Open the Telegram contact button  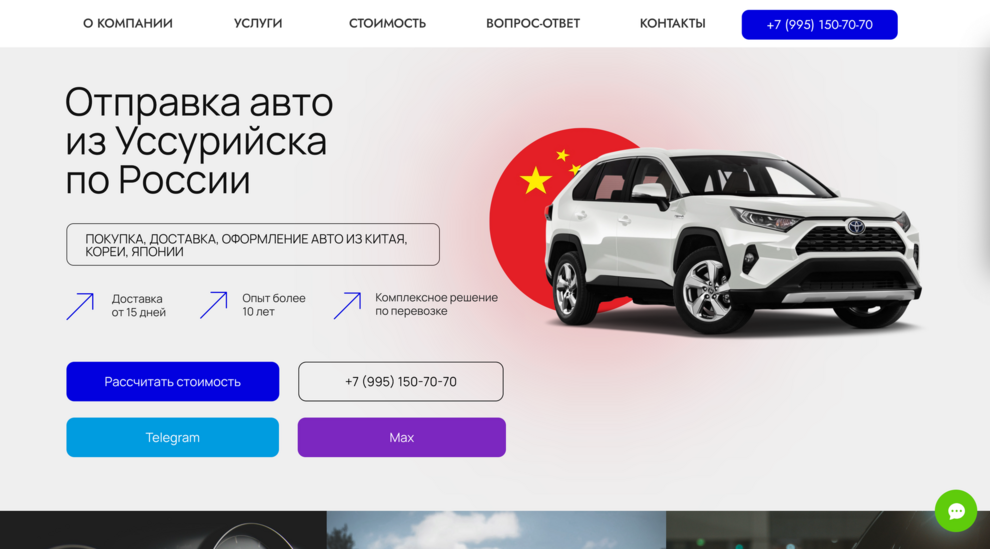click(172, 437)
